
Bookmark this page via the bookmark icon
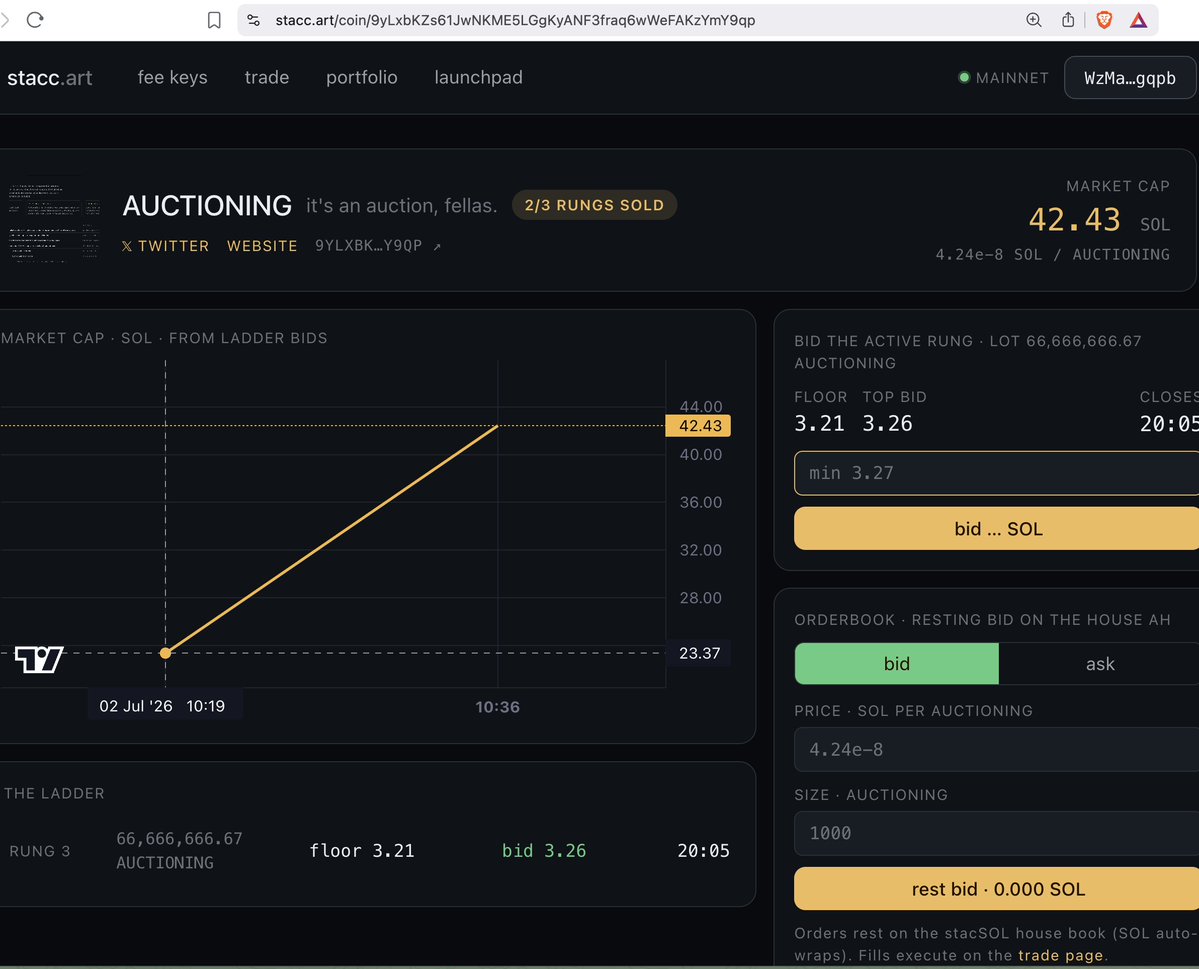point(214,20)
